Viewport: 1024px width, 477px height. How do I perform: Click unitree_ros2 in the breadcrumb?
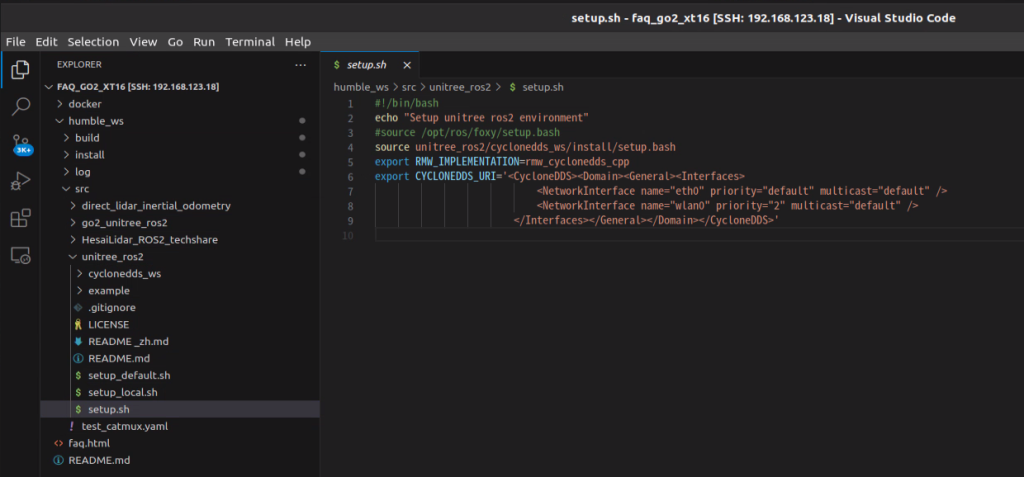pyautogui.click(x=460, y=87)
